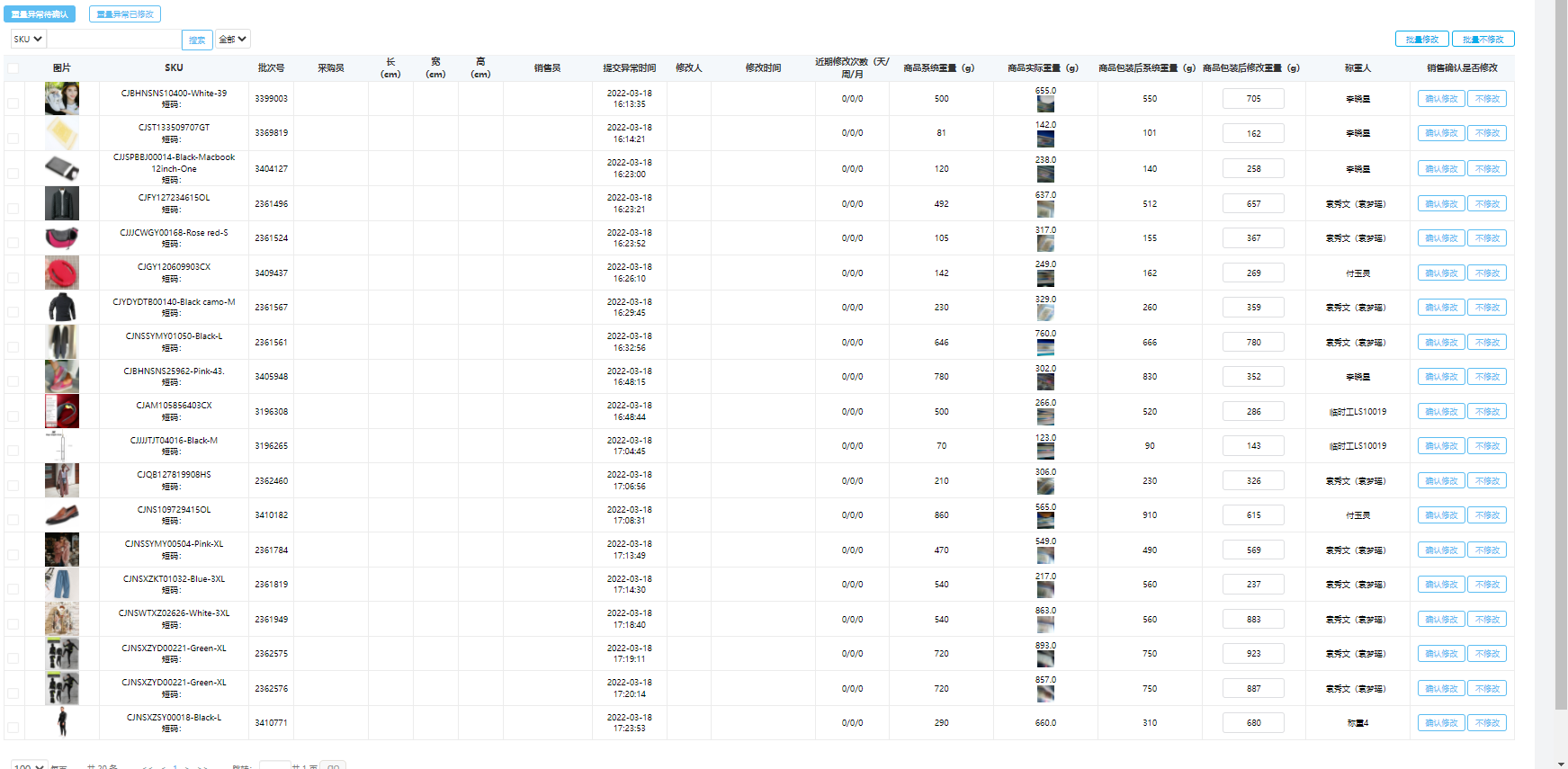The width and height of the screenshot is (1568, 769).
Task: Open the 全部 filter dropdown
Action: (x=232, y=40)
